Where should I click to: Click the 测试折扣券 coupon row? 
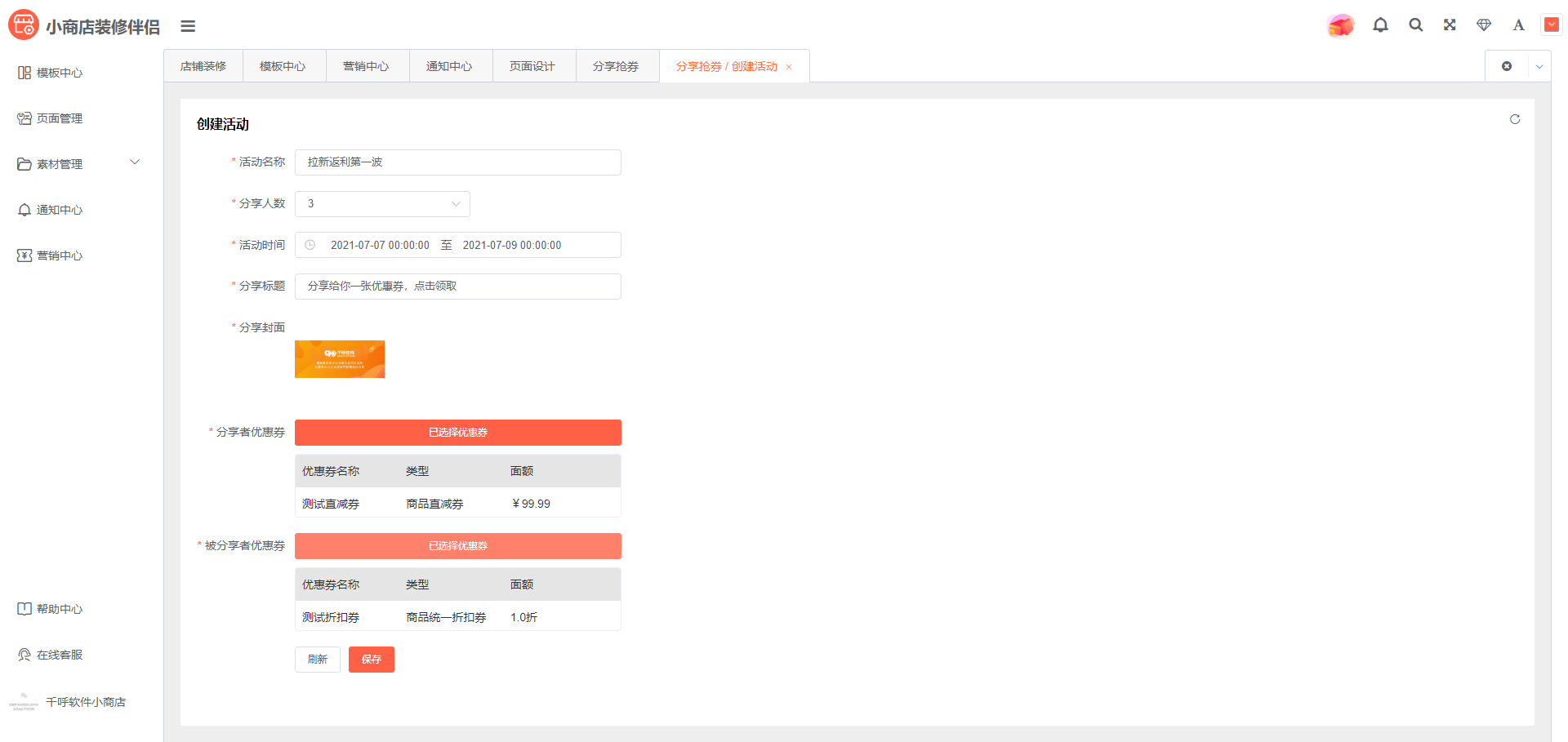(458, 617)
